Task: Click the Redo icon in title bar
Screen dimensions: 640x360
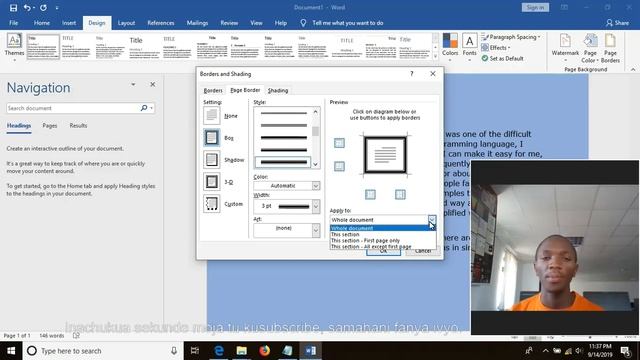Action: pos(43,8)
